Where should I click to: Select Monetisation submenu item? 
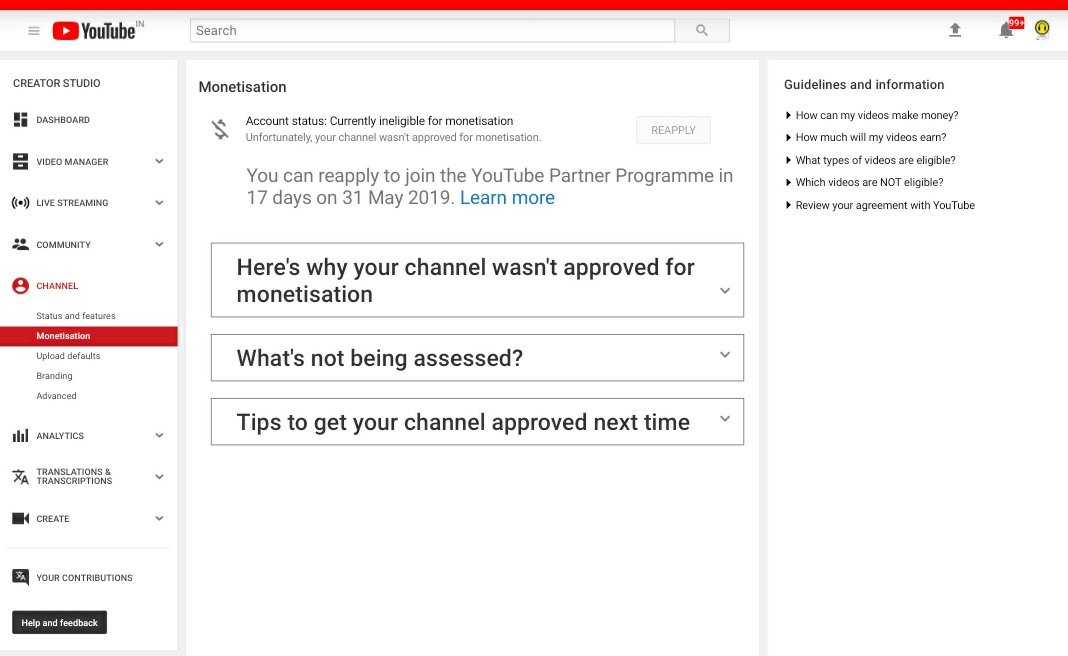[89, 336]
